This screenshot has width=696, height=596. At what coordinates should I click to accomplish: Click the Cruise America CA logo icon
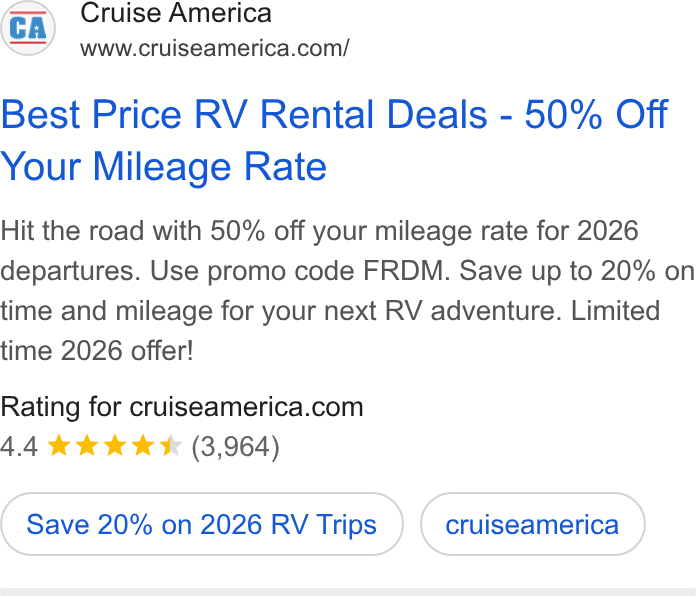tap(28, 28)
